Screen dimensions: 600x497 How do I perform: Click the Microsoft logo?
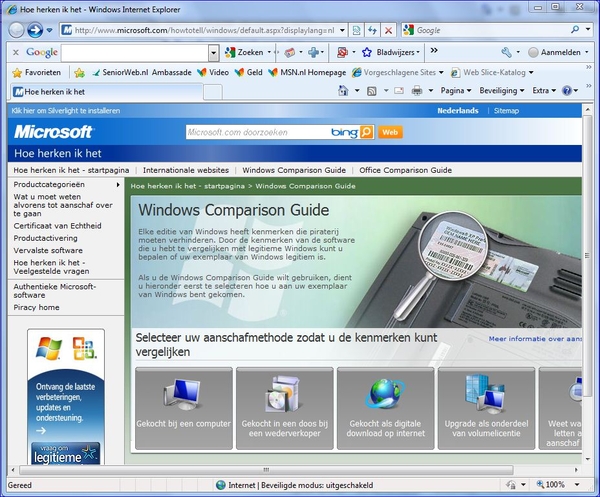[54, 132]
